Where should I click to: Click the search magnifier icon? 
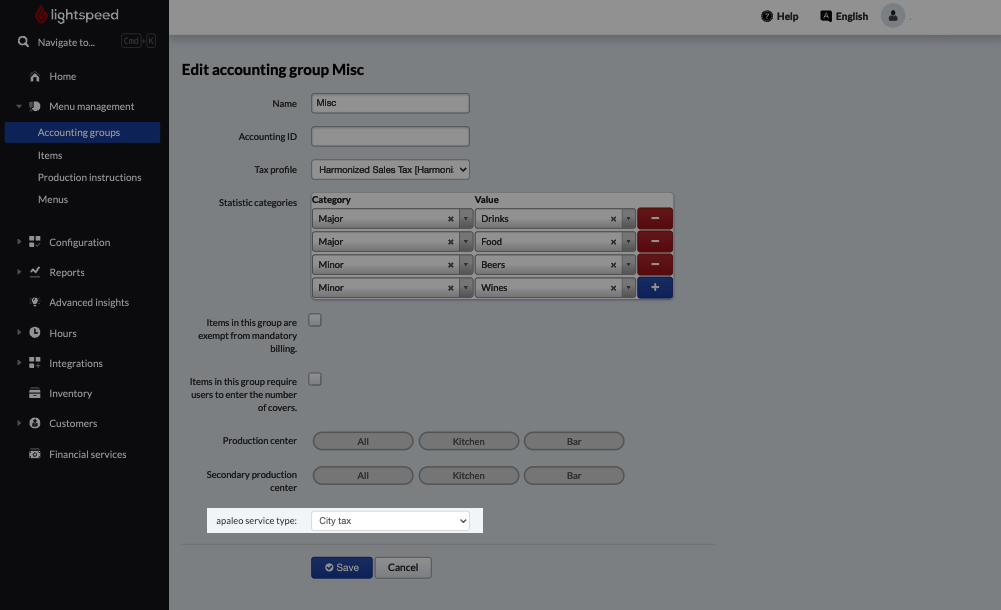pyautogui.click(x=24, y=41)
